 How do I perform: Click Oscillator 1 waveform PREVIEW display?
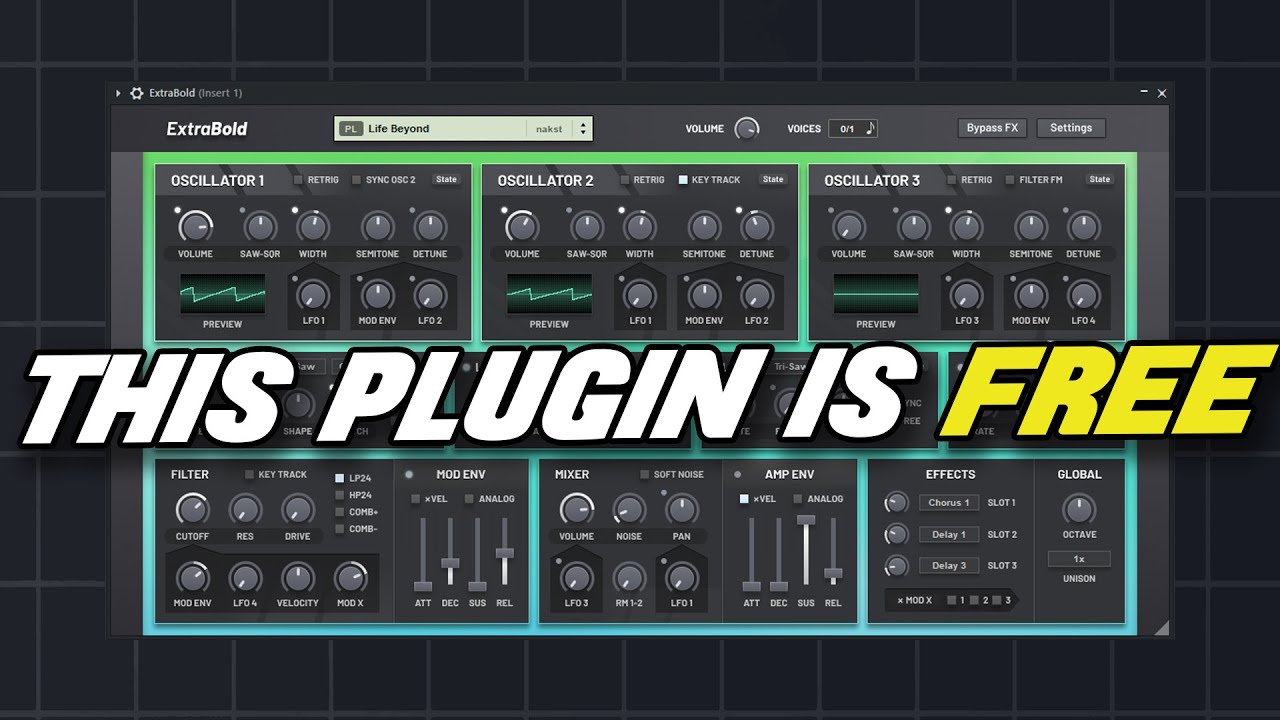point(223,293)
